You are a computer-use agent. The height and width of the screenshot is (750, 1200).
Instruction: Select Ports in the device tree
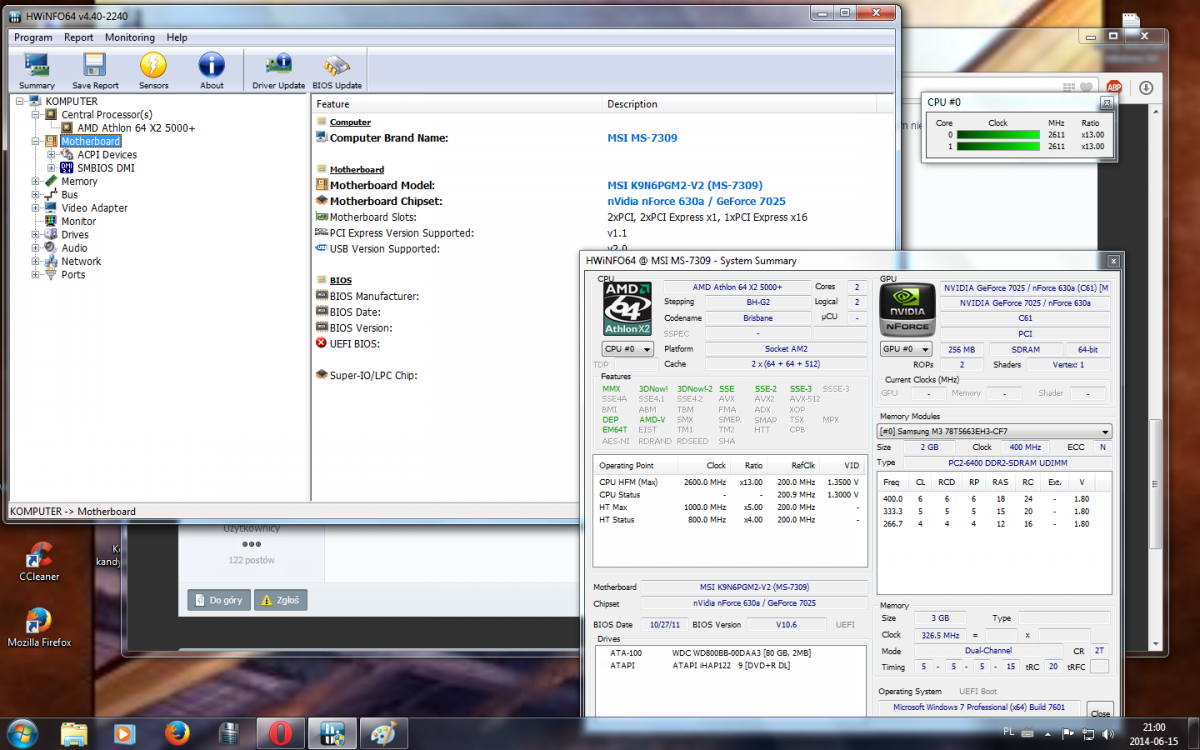click(x=73, y=274)
